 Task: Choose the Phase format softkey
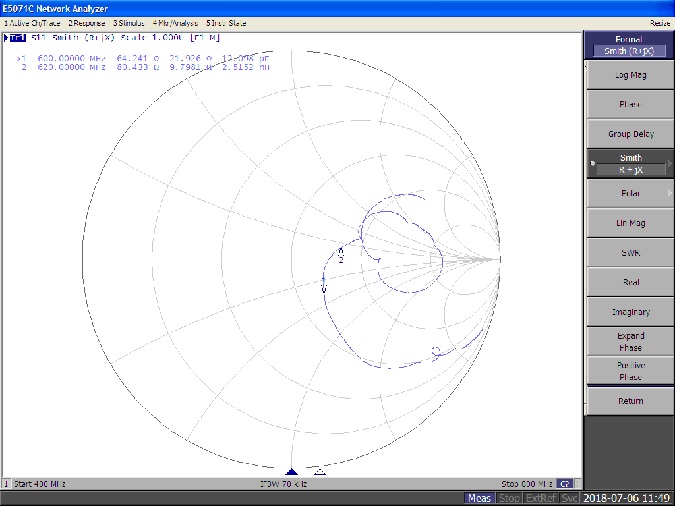coord(630,105)
